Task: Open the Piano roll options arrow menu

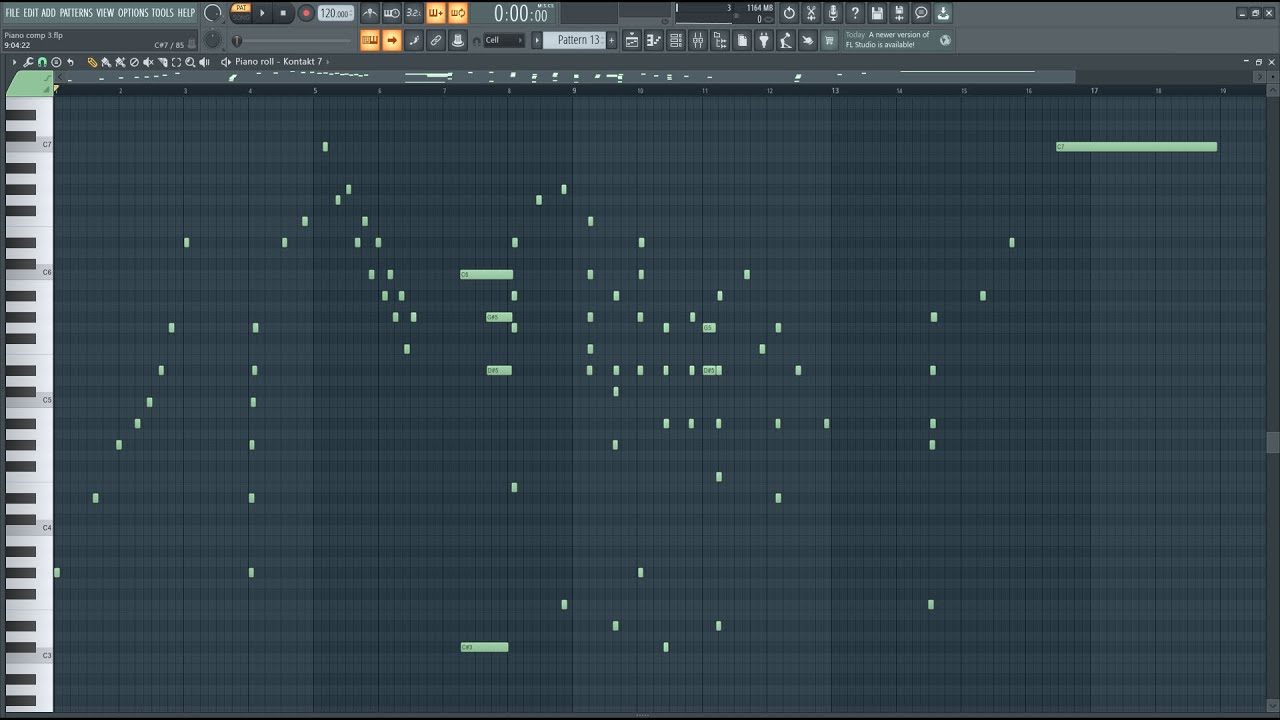Action: (x=14, y=62)
